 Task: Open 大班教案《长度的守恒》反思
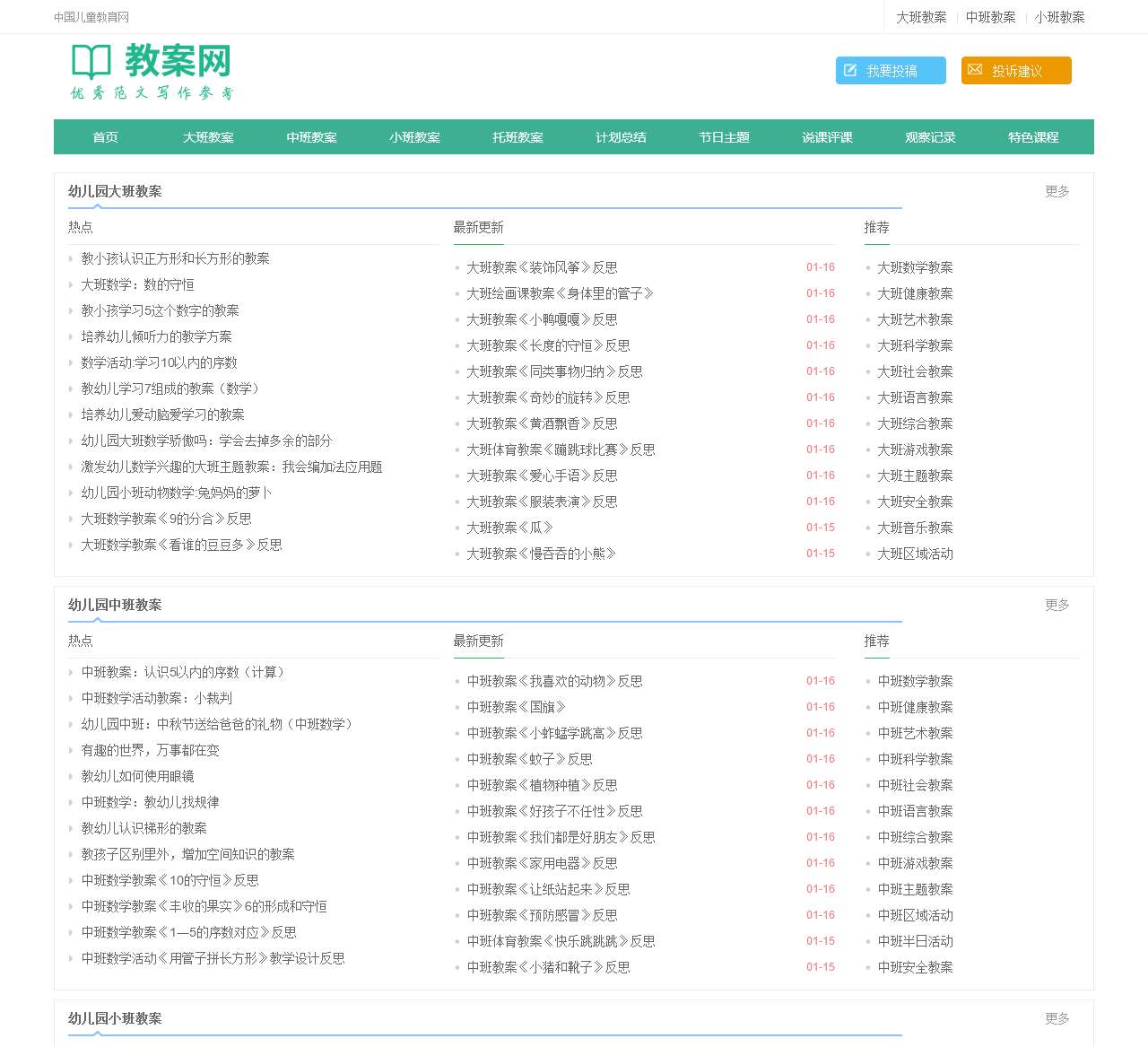point(548,345)
